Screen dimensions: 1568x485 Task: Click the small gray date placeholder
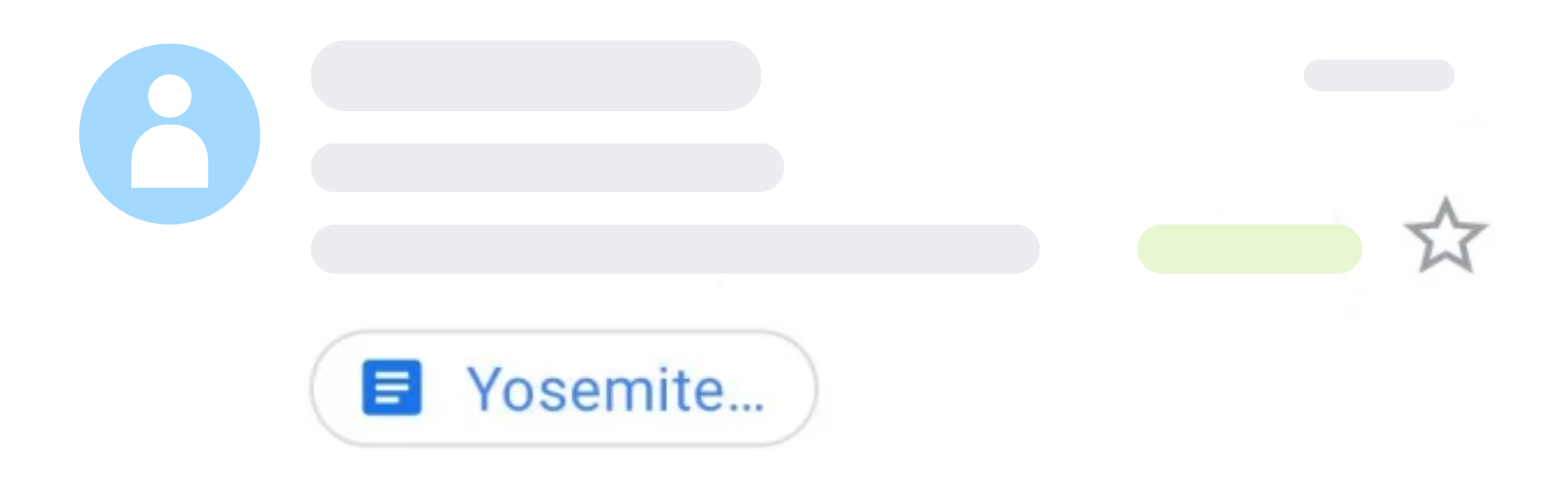(1379, 75)
